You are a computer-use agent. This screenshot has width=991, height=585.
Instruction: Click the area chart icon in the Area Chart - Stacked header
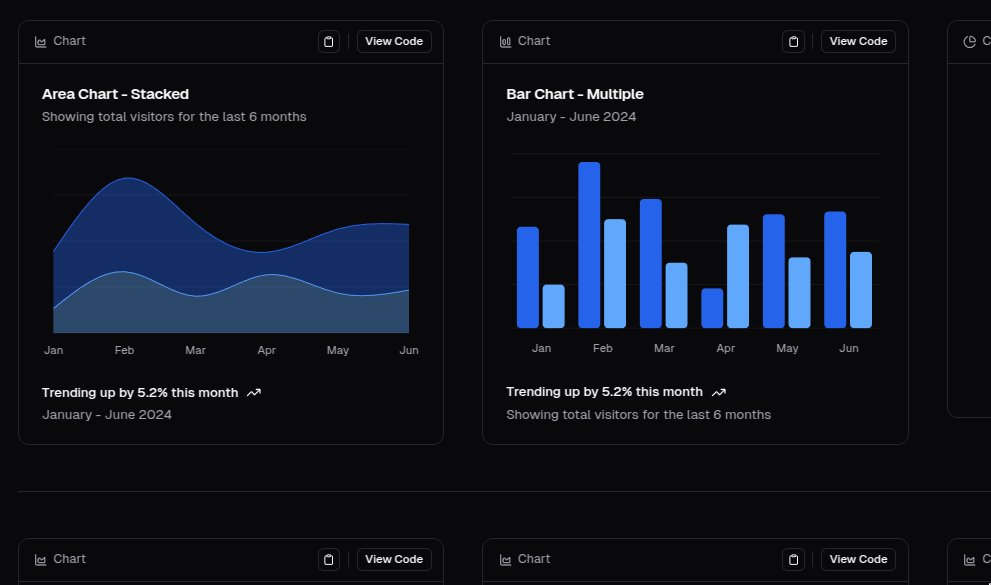tap(41, 42)
